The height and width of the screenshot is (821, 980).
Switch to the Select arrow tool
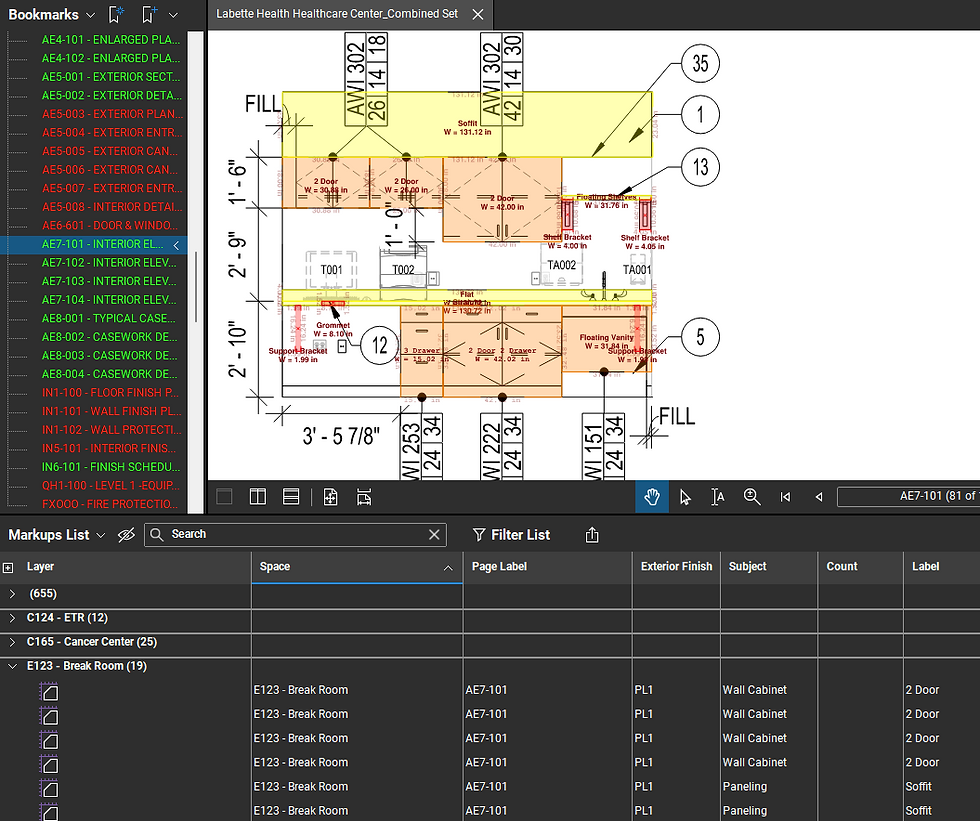pyautogui.click(x=685, y=496)
